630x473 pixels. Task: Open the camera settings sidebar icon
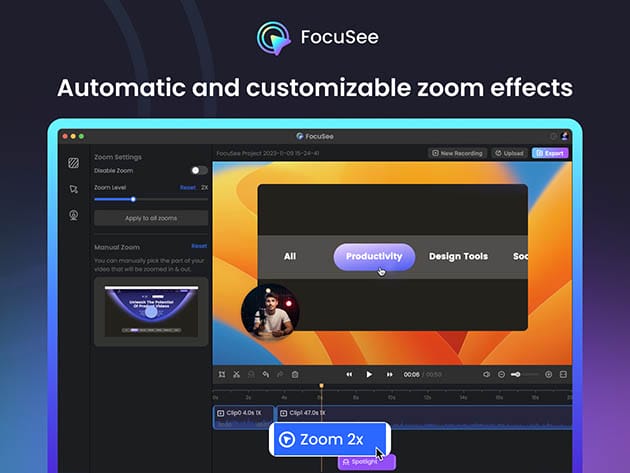click(x=73, y=215)
